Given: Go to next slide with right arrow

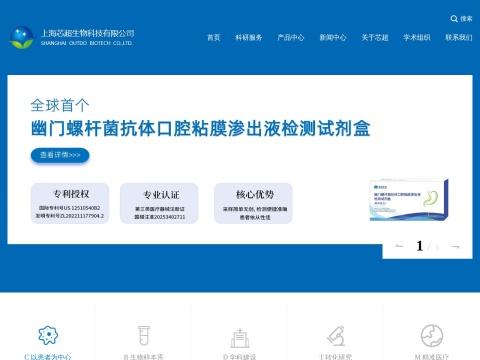Looking at the screenshot, I should tap(456, 247).
